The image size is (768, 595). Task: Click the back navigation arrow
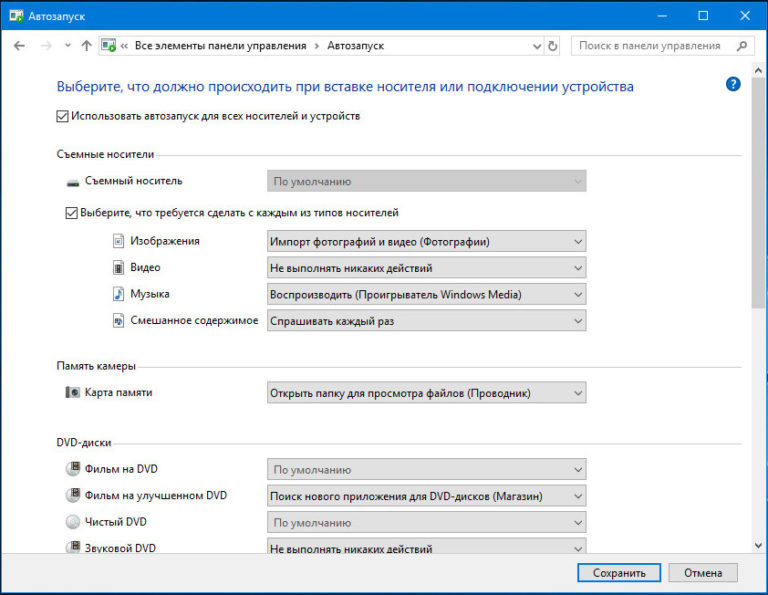(20, 46)
